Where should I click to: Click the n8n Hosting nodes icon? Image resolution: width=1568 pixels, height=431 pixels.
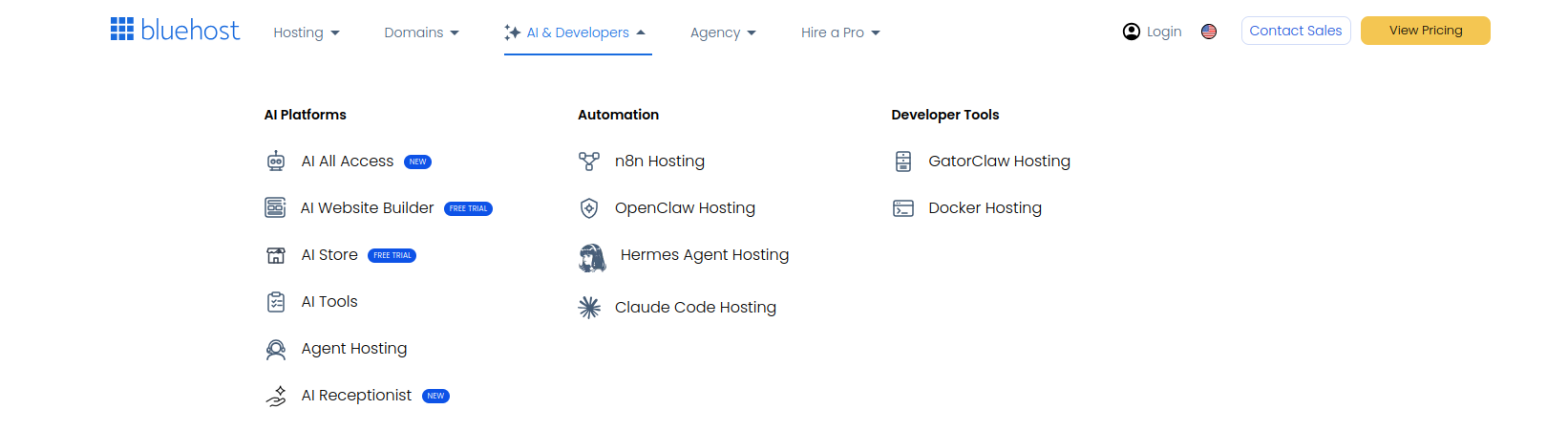tap(589, 161)
